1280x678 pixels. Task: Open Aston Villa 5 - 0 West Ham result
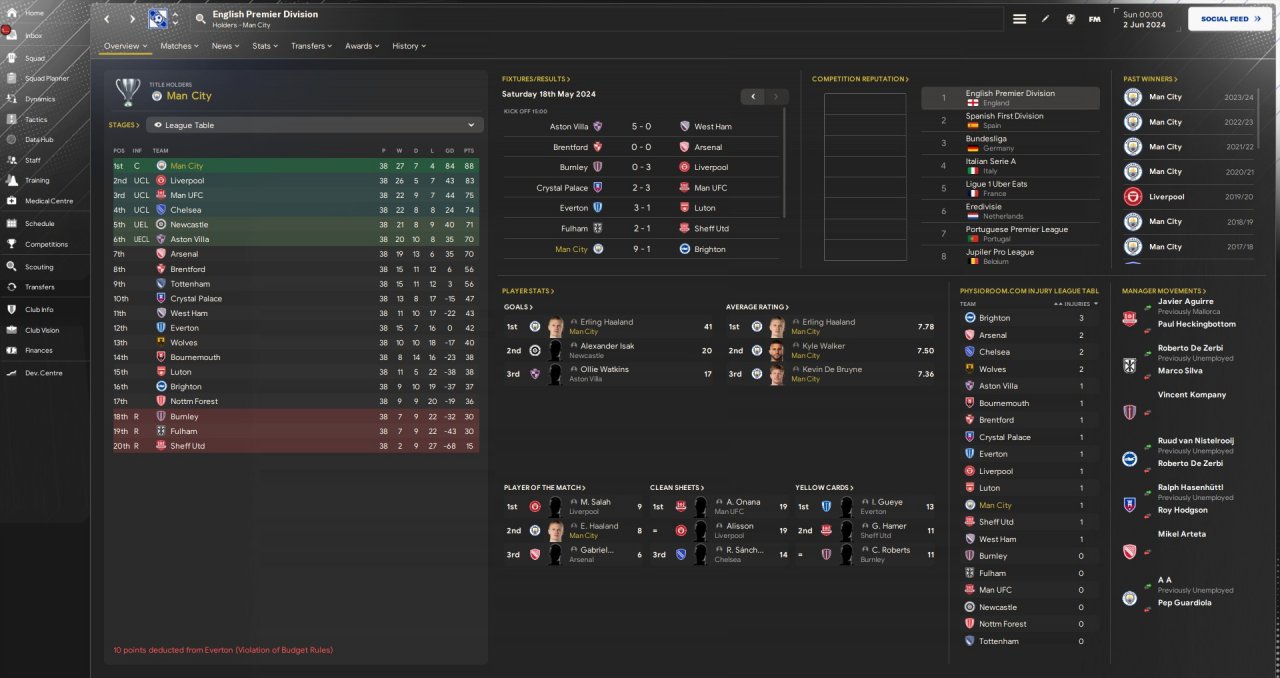[x=640, y=127]
